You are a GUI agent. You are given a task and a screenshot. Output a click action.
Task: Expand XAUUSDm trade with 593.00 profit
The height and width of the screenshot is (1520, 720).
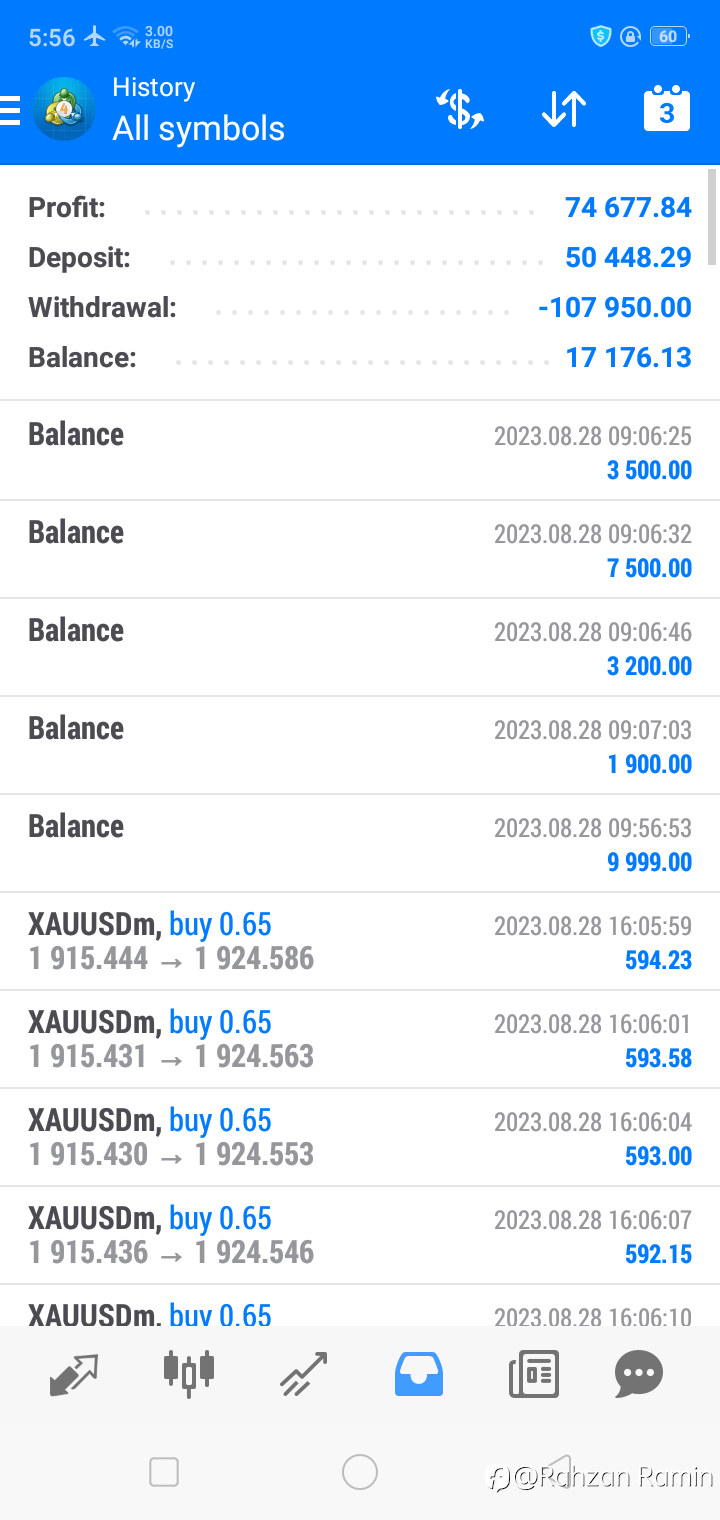(360, 1137)
